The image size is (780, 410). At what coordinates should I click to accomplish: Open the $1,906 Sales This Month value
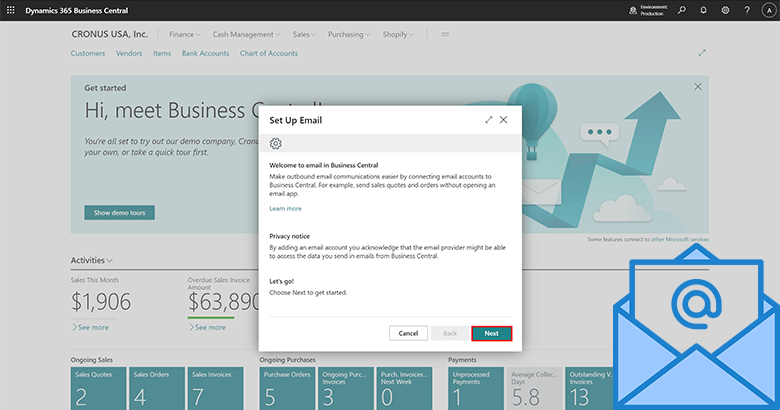pyautogui.click(x=101, y=302)
